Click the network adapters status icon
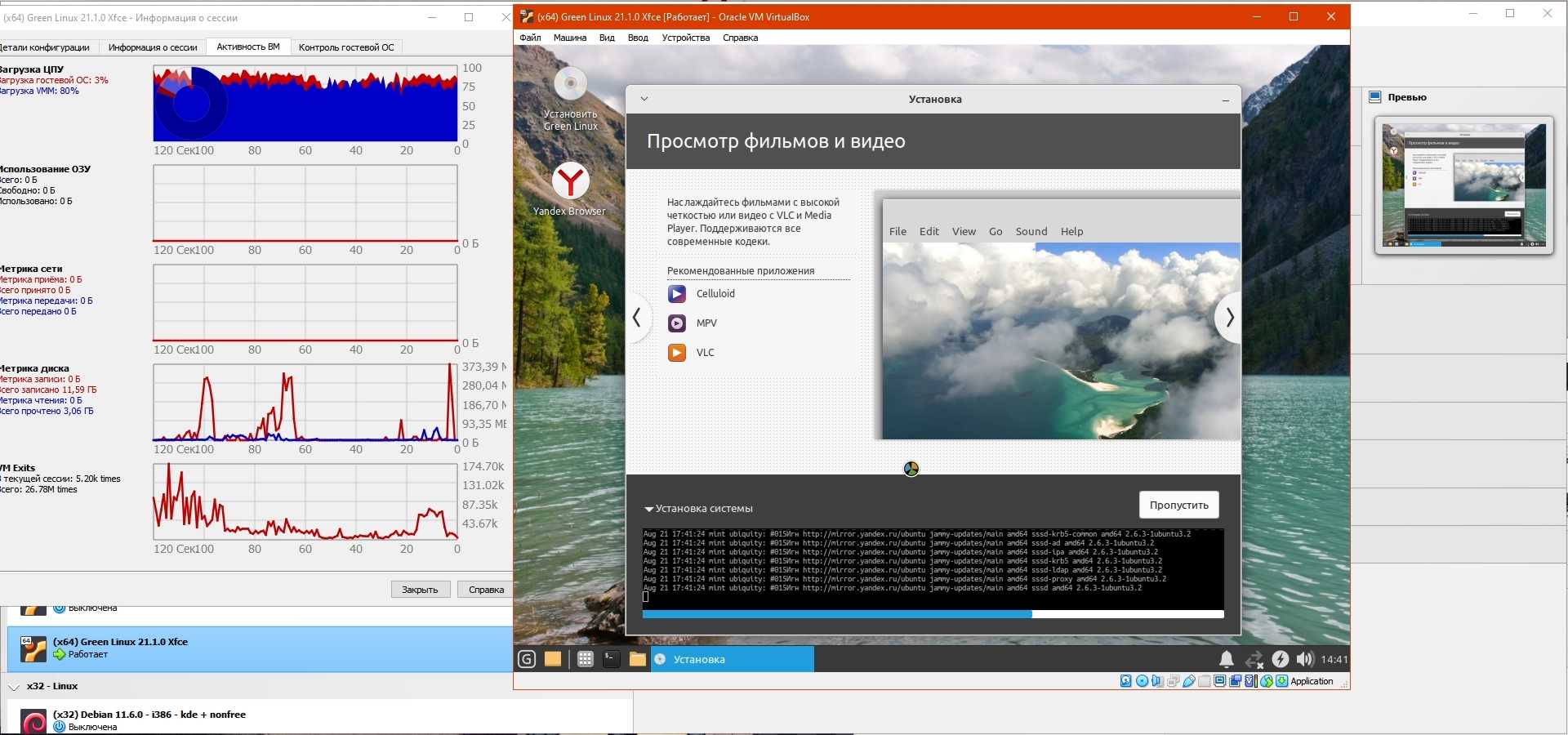 1173,681
